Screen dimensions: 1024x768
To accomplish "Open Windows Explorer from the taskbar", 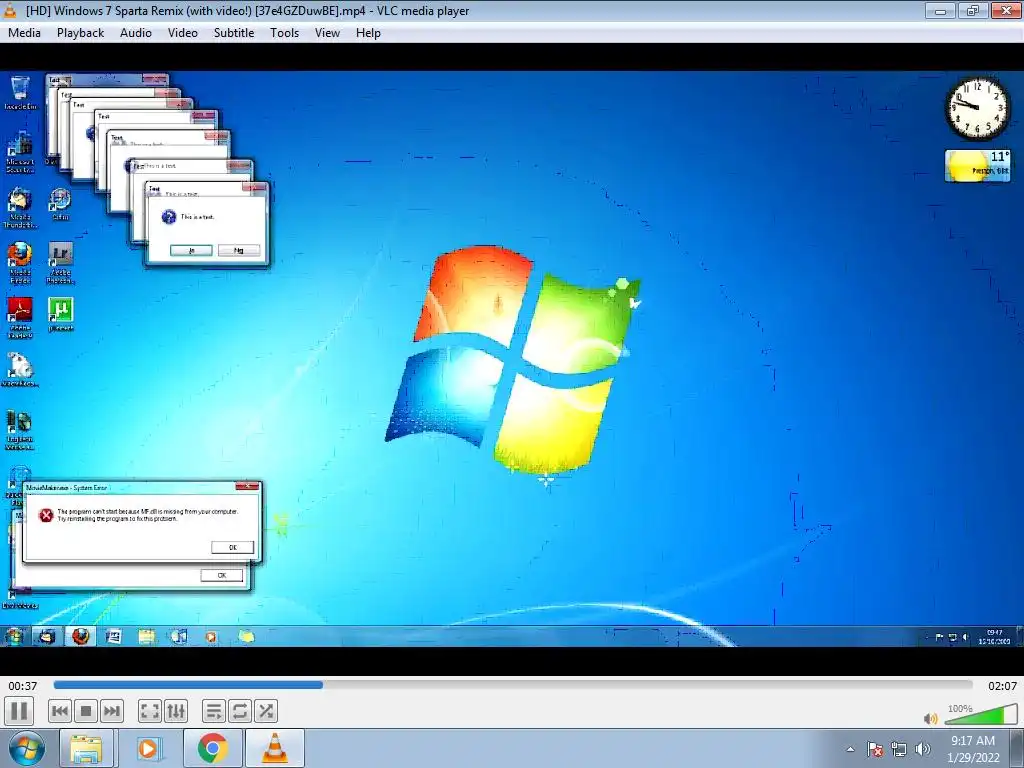I will 86,748.
